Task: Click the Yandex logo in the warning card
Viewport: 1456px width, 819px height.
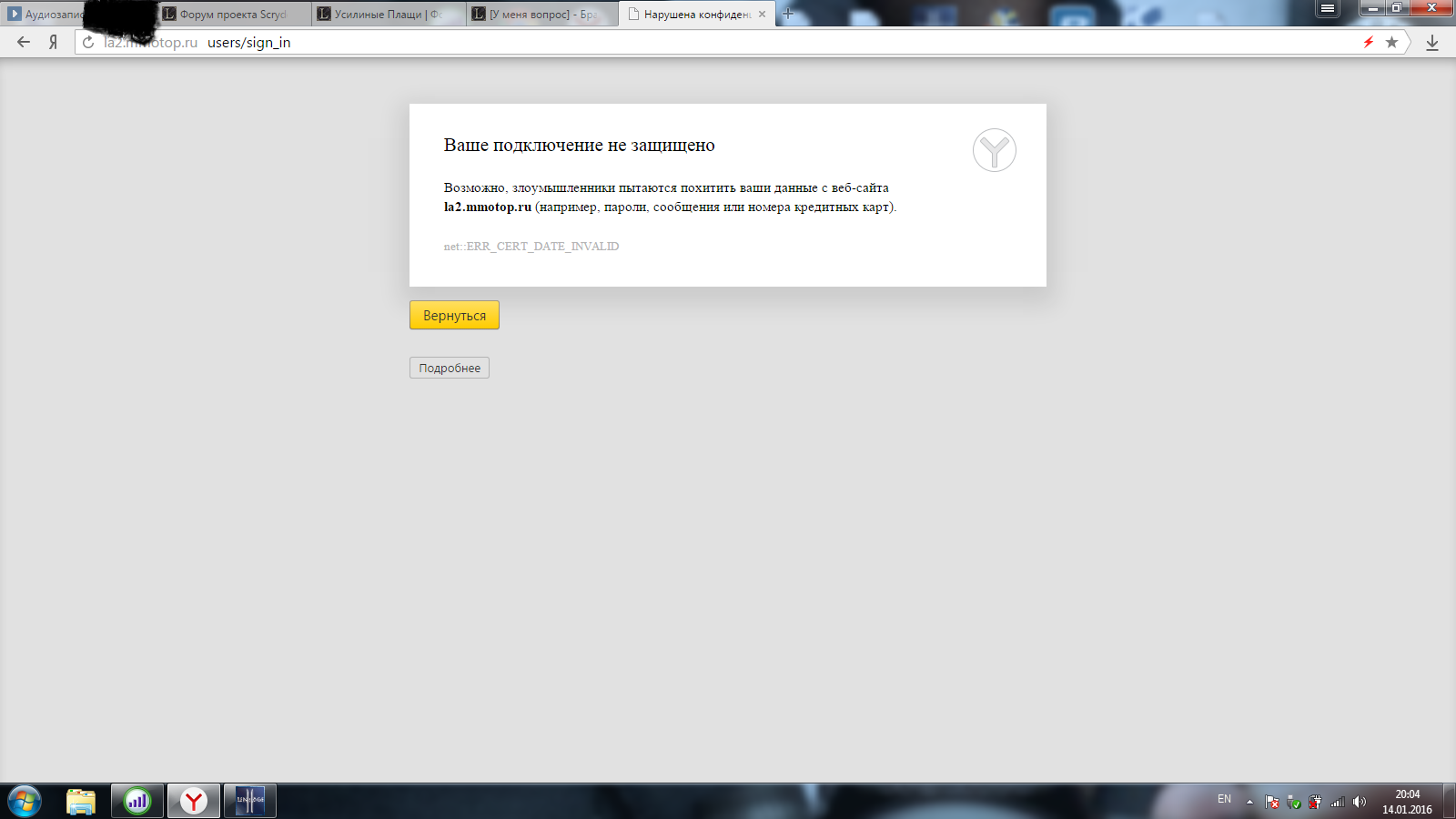Action: (994, 150)
